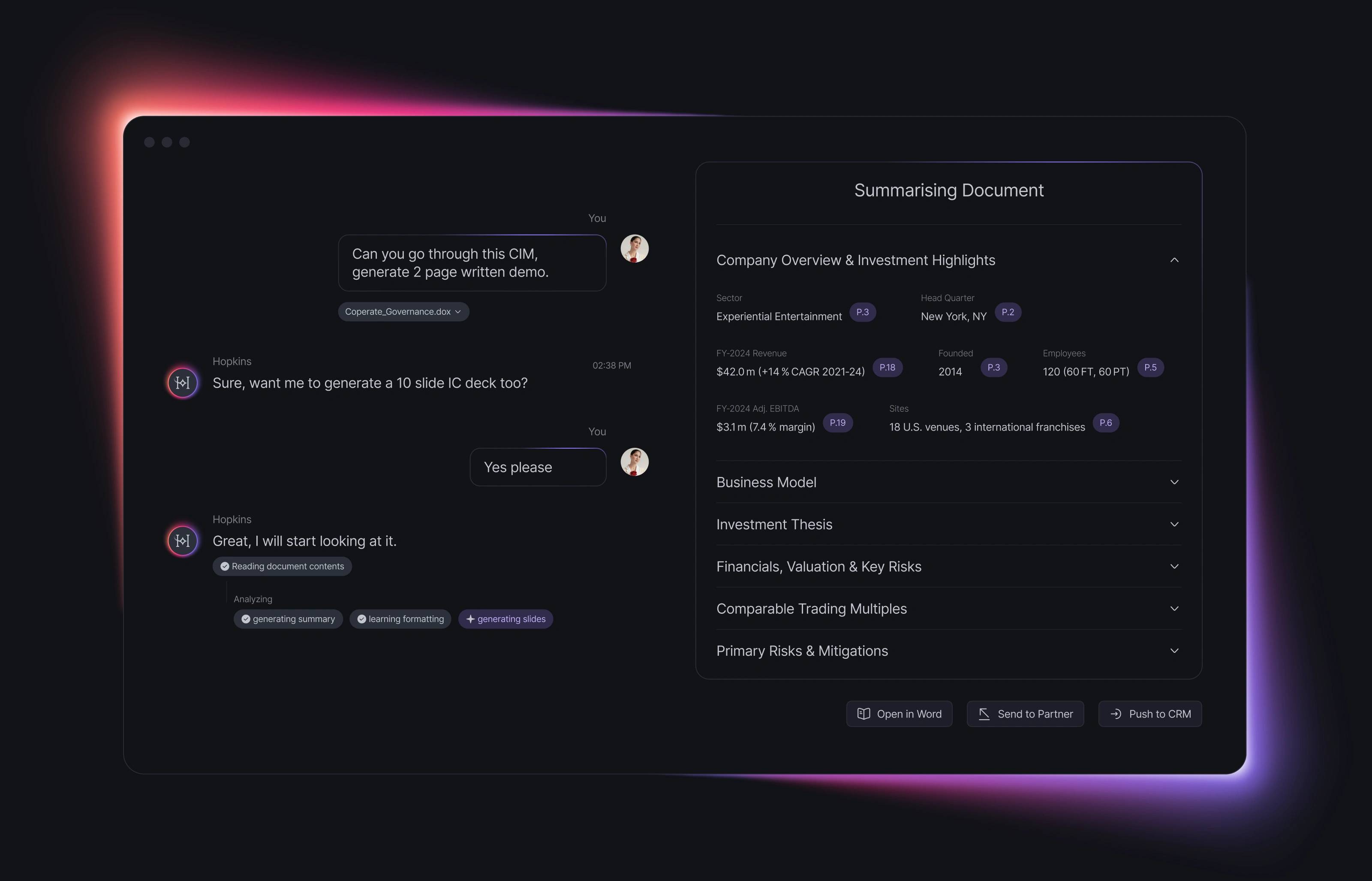This screenshot has width=1372, height=881.
Task: Open page reference P.19 for Adj. EBITDA
Action: (837, 423)
